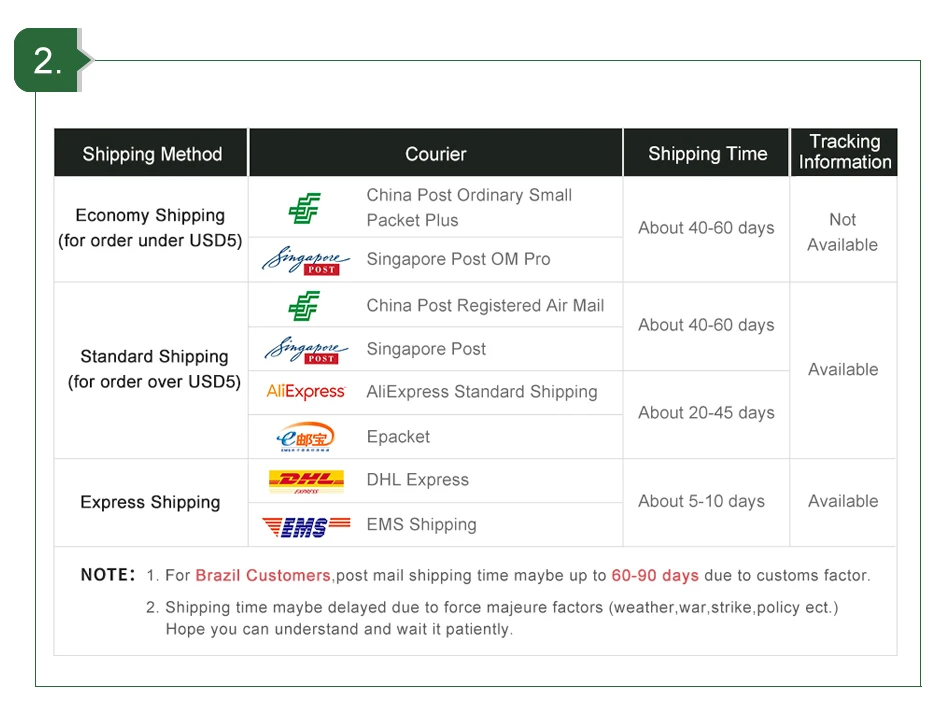This screenshot has height=711, width=950.
Task: Click the AliExpress Standard Shipping text
Action: 481,392
